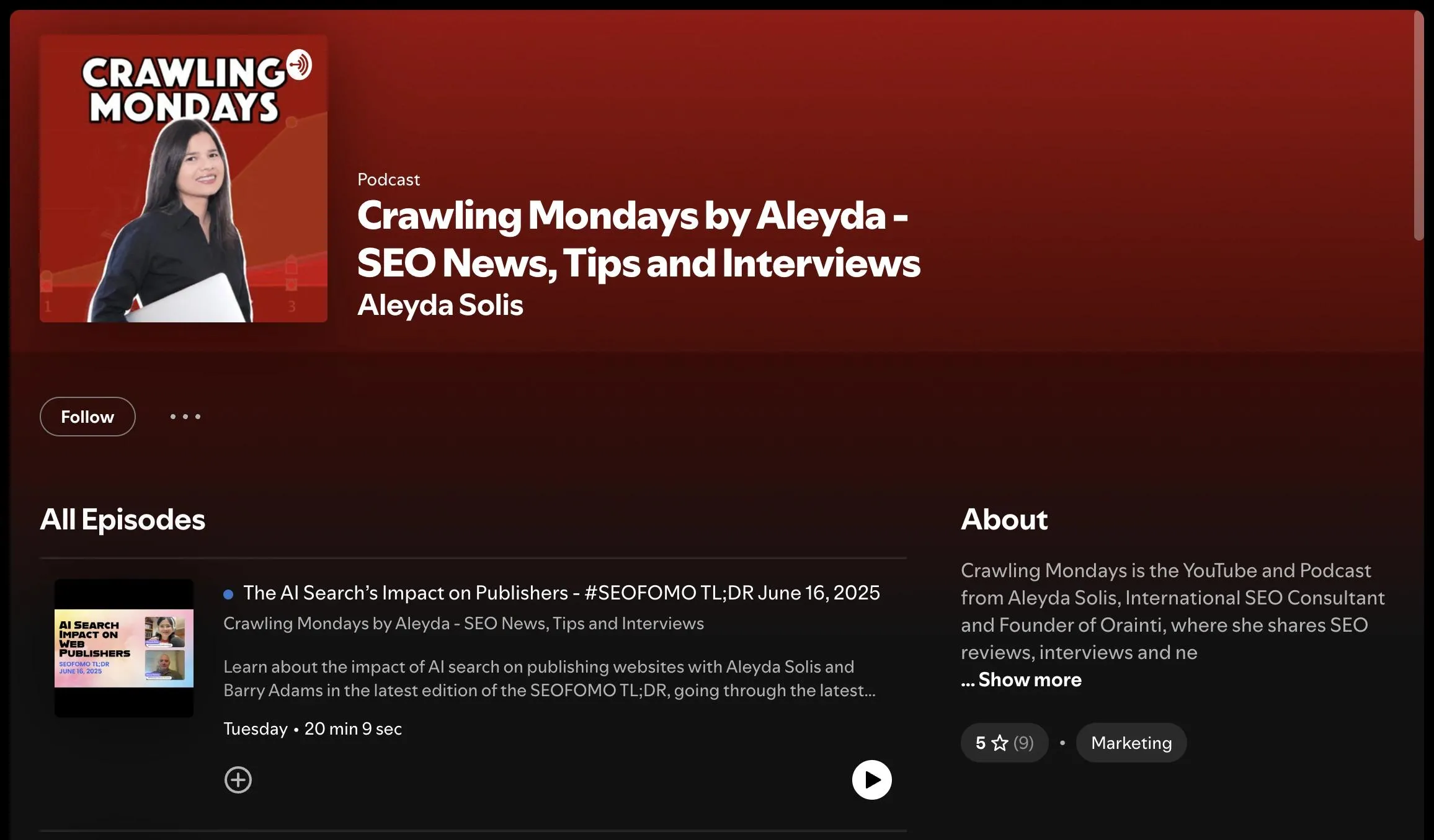Viewport: 1434px width, 840px height.
Task: Click the podcast title heading
Action: [639, 239]
